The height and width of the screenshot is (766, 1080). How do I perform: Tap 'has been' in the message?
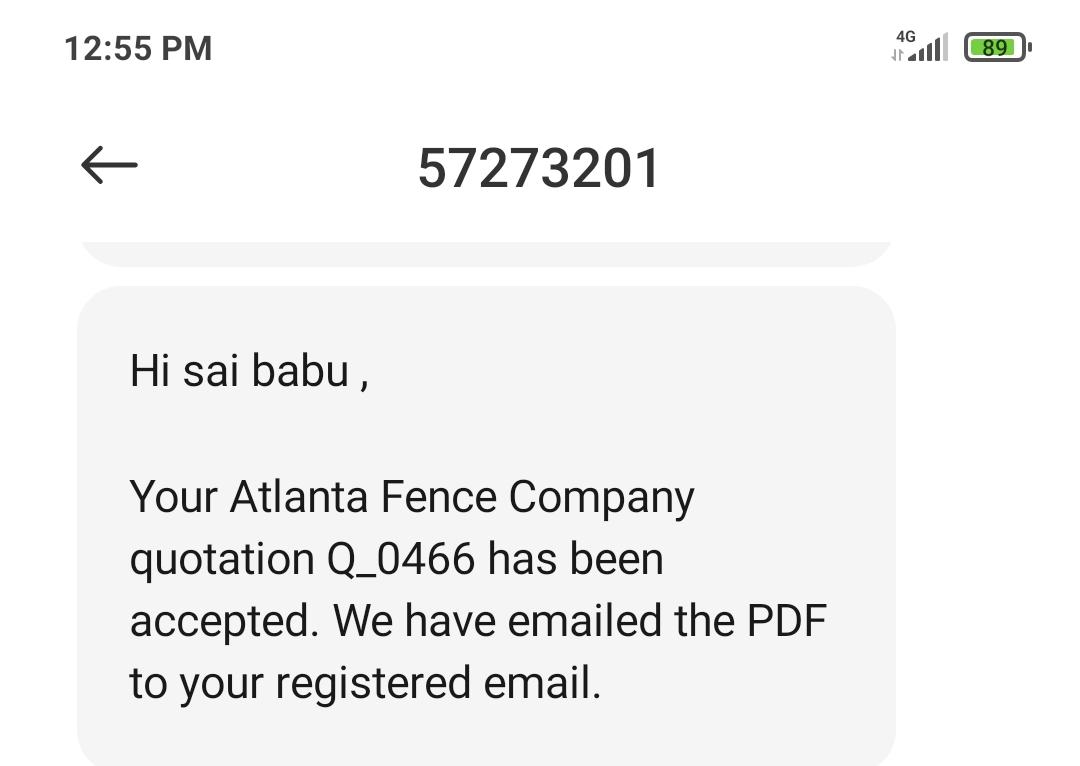[575, 559]
